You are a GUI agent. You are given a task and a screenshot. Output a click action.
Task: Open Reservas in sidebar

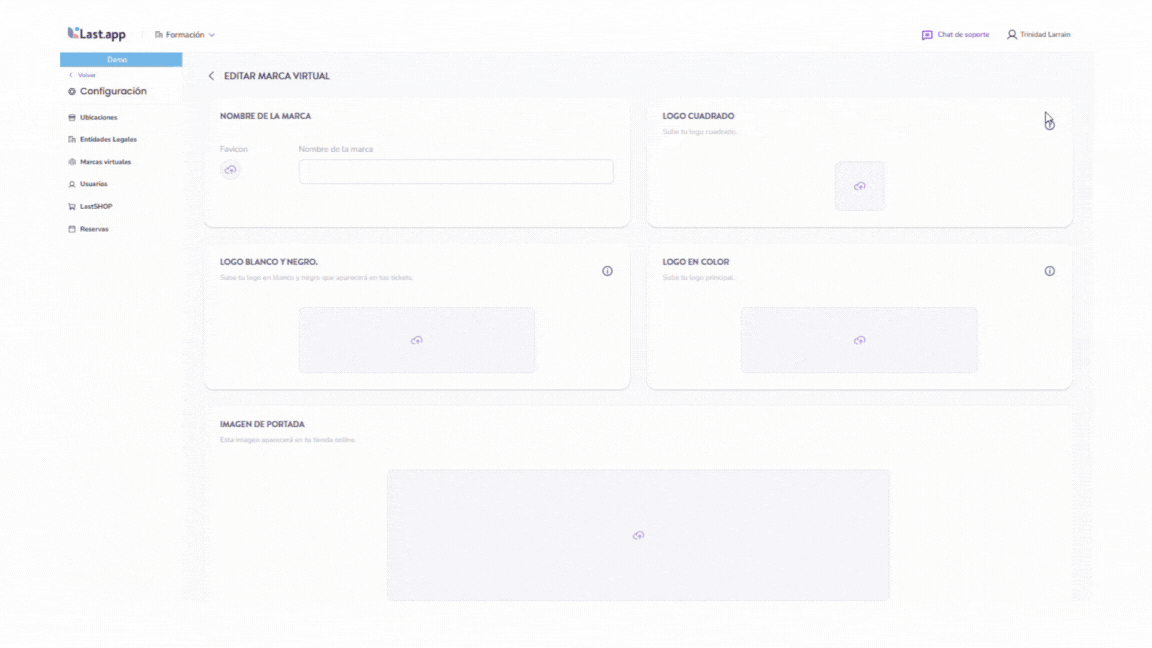coord(94,229)
